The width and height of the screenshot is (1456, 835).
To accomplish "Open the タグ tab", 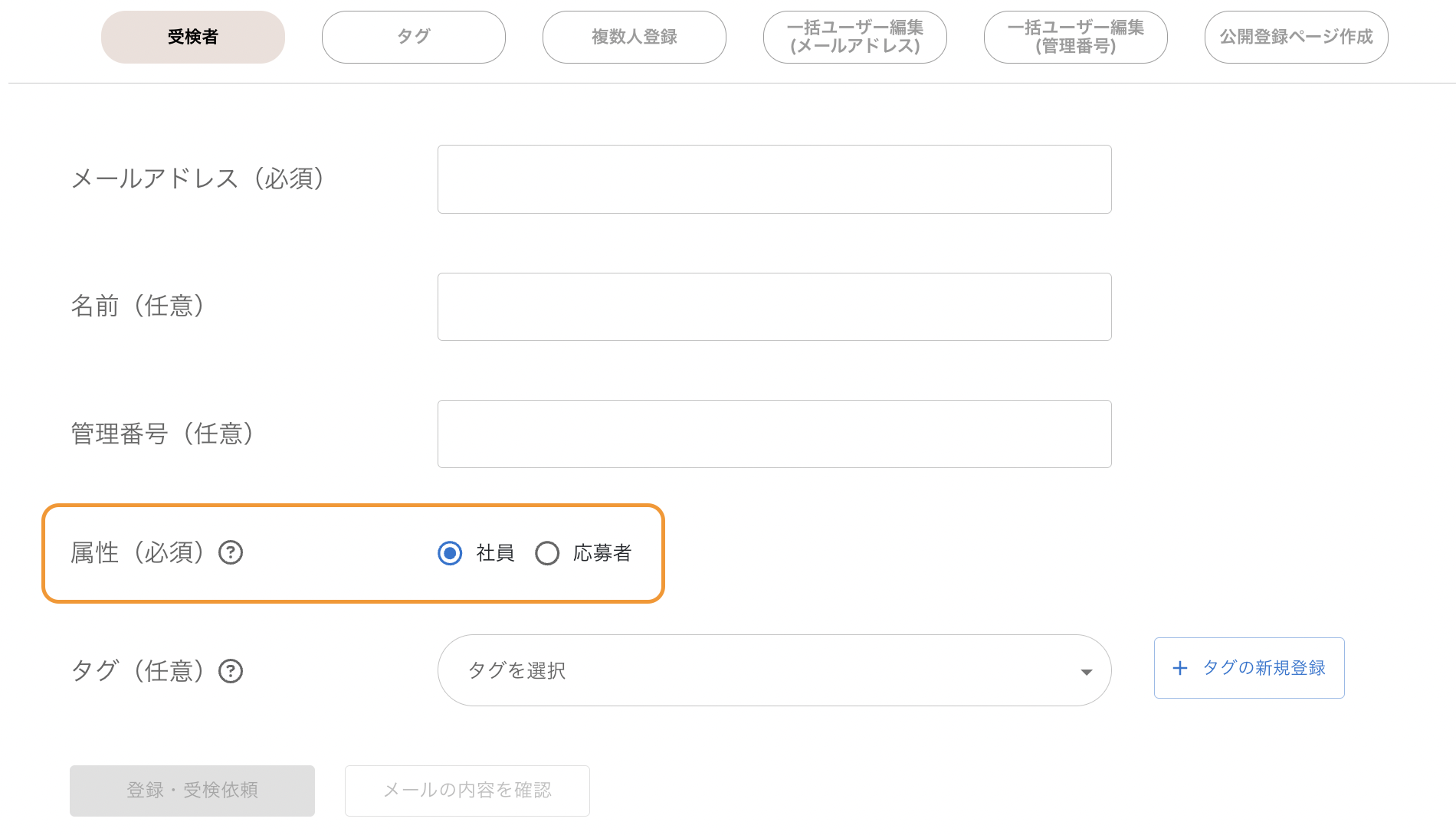I will coord(414,37).
